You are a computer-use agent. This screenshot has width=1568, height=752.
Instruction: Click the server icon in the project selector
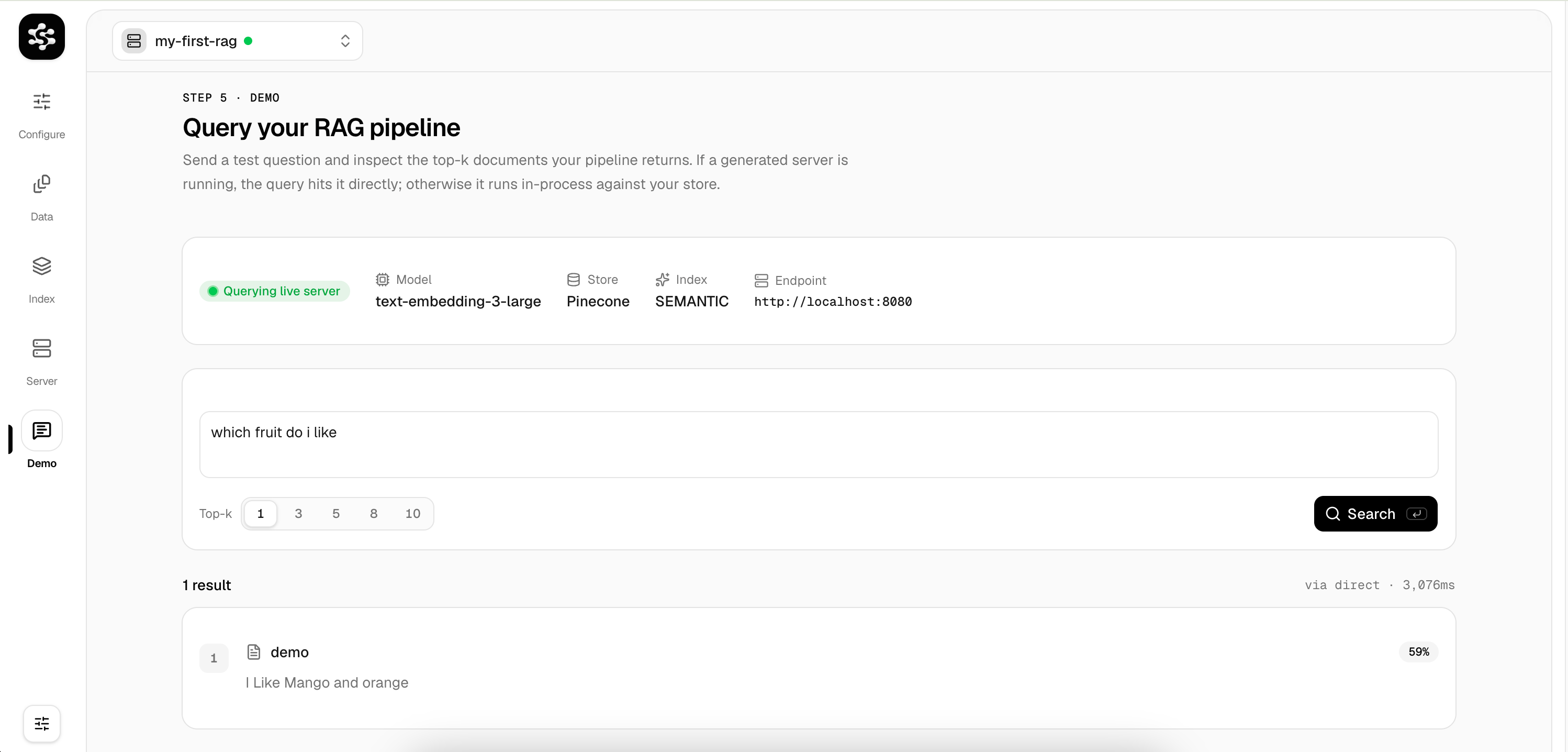tap(134, 41)
